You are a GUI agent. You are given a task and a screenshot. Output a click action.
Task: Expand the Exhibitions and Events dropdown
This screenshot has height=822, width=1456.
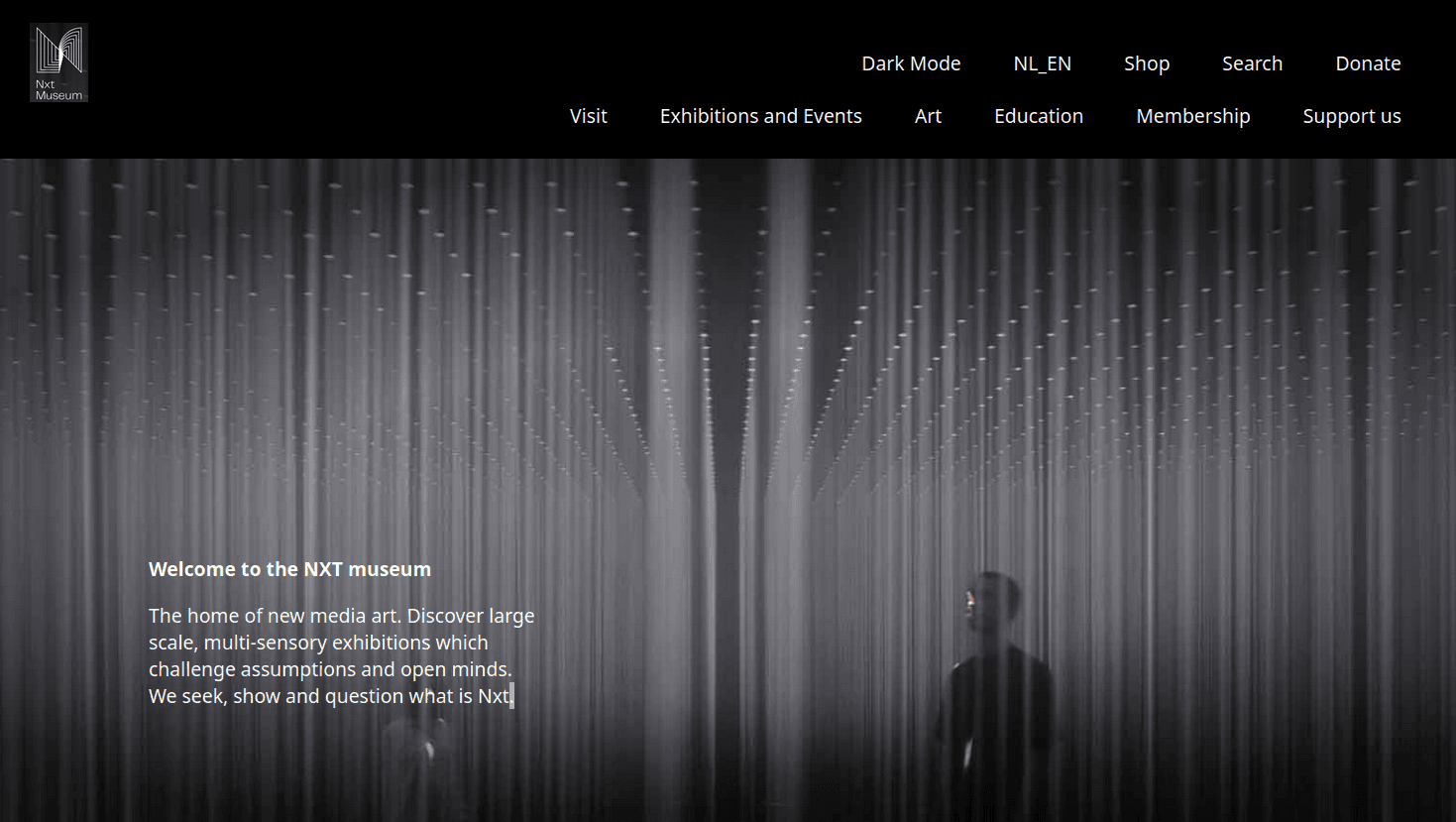pyautogui.click(x=760, y=116)
